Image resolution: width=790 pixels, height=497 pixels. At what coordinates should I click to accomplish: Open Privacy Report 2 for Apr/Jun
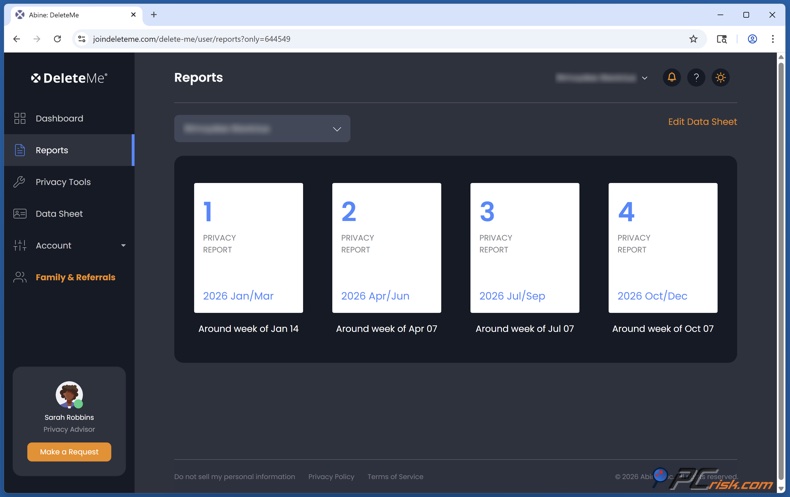[386, 248]
